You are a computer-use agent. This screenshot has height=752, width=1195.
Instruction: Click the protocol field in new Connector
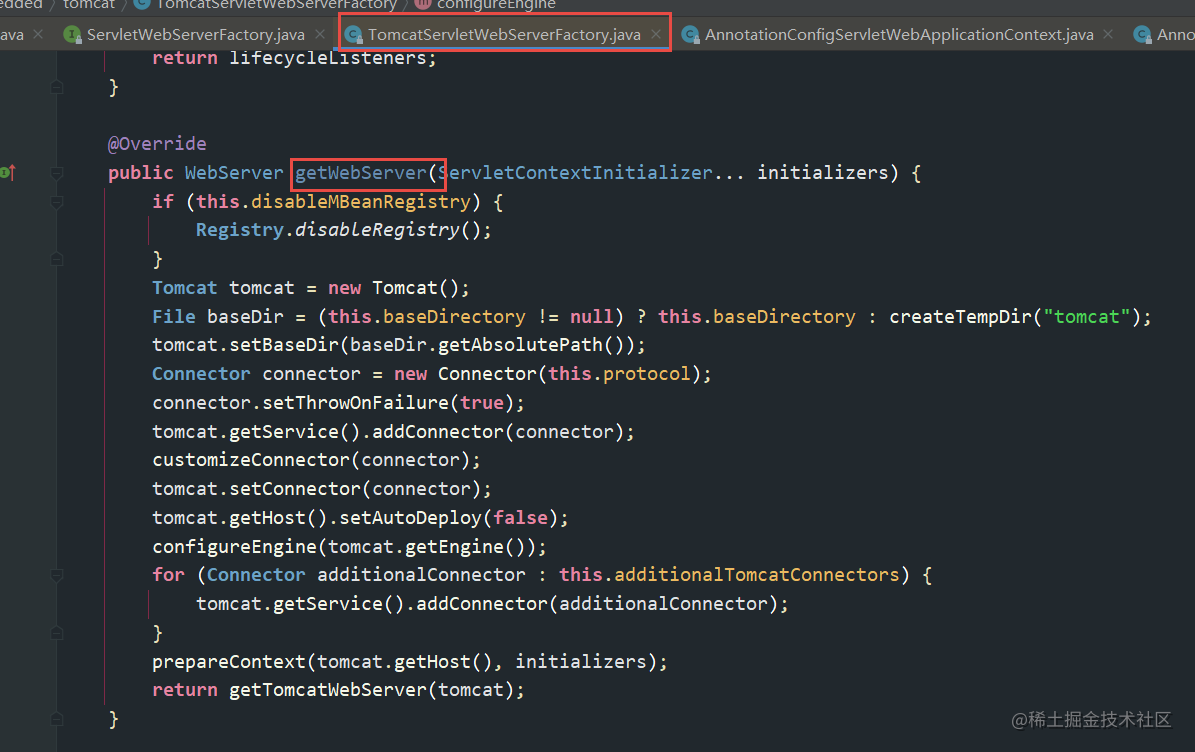(646, 374)
